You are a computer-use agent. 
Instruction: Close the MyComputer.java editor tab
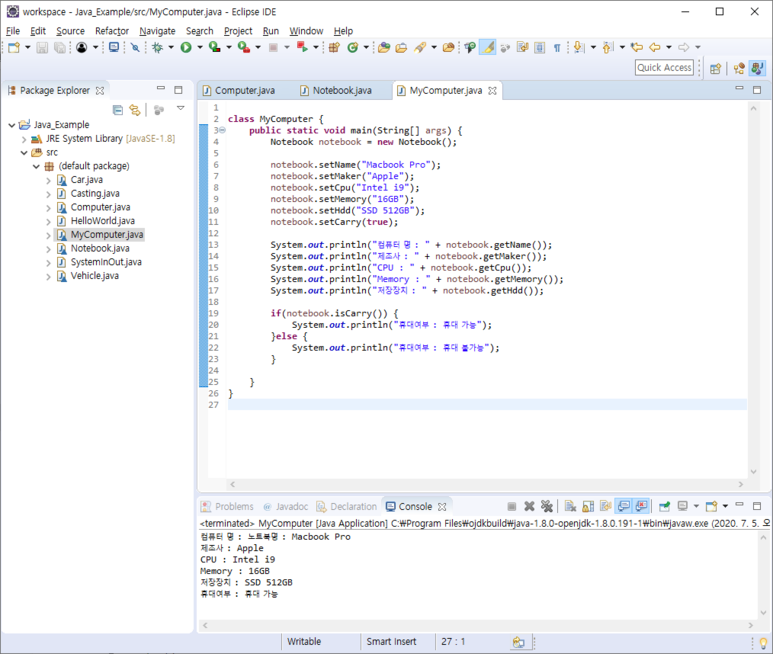tap(492, 91)
